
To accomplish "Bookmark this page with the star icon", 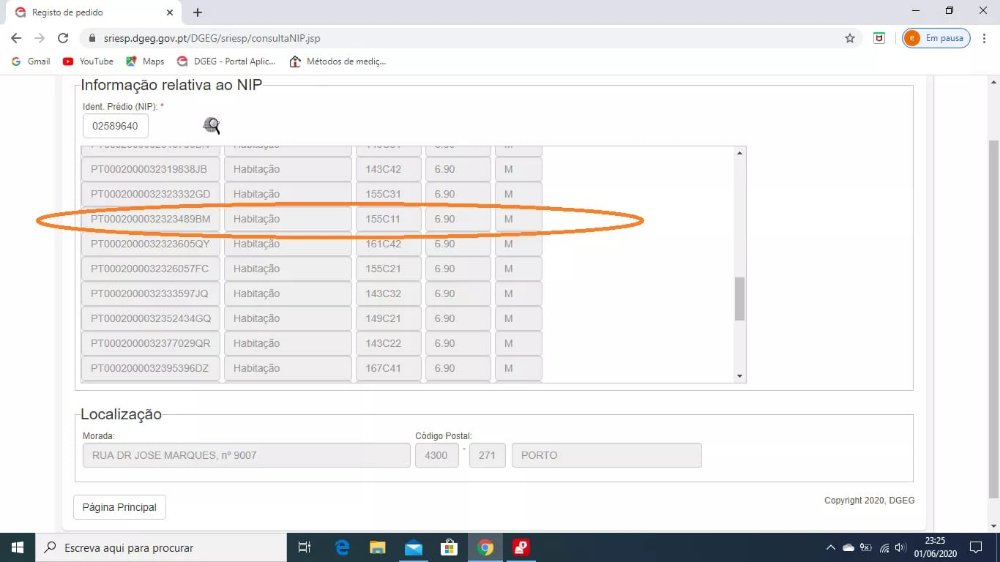I will tap(850, 38).
